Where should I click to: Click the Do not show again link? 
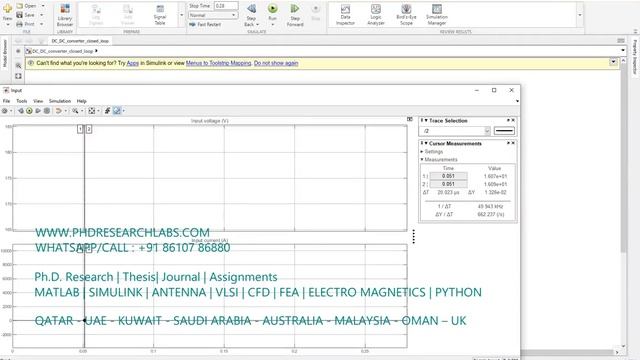click(x=276, y=63)
